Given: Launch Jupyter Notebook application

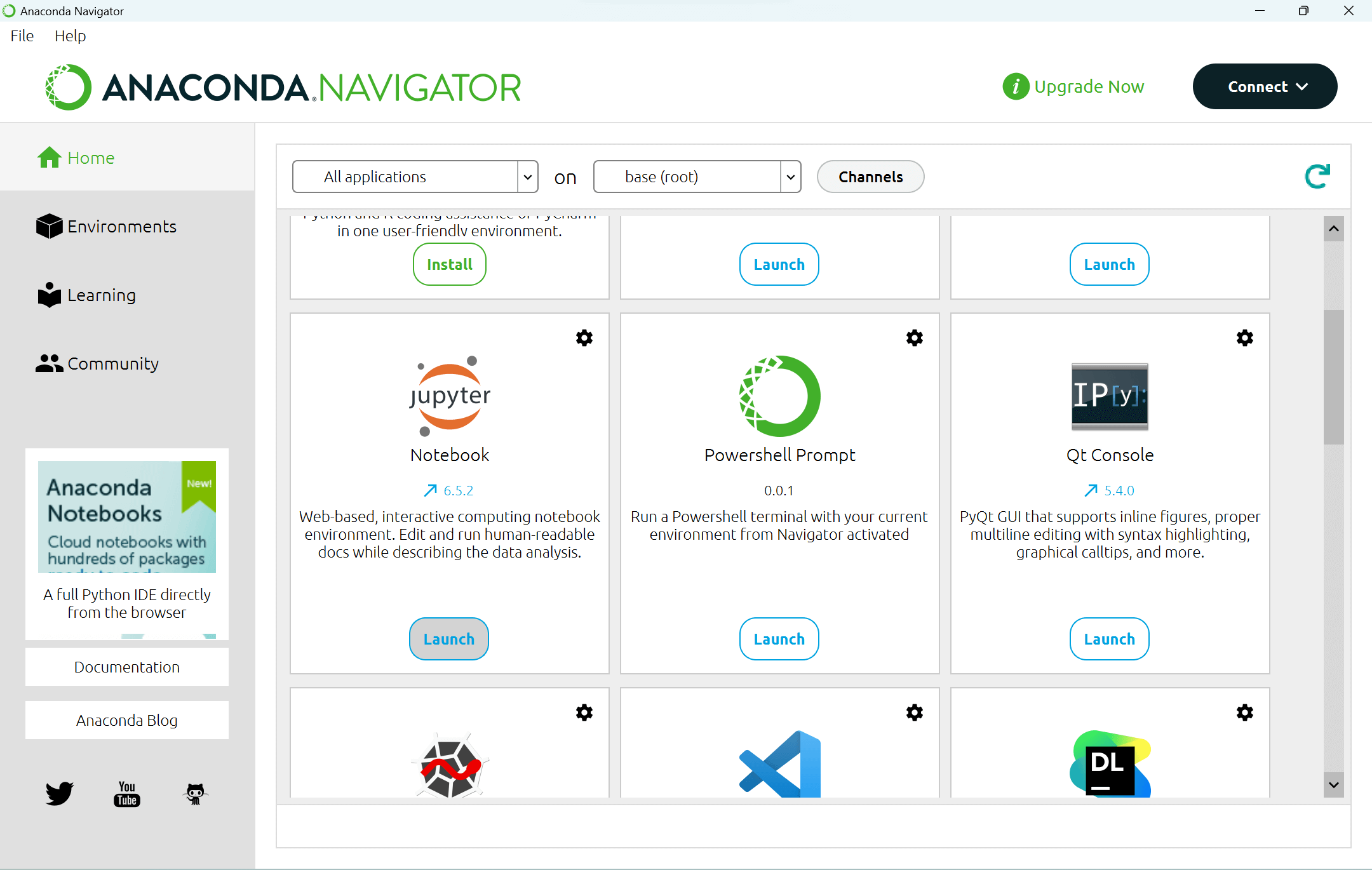Looking at the screenshot, I should (x=448, y=638).
